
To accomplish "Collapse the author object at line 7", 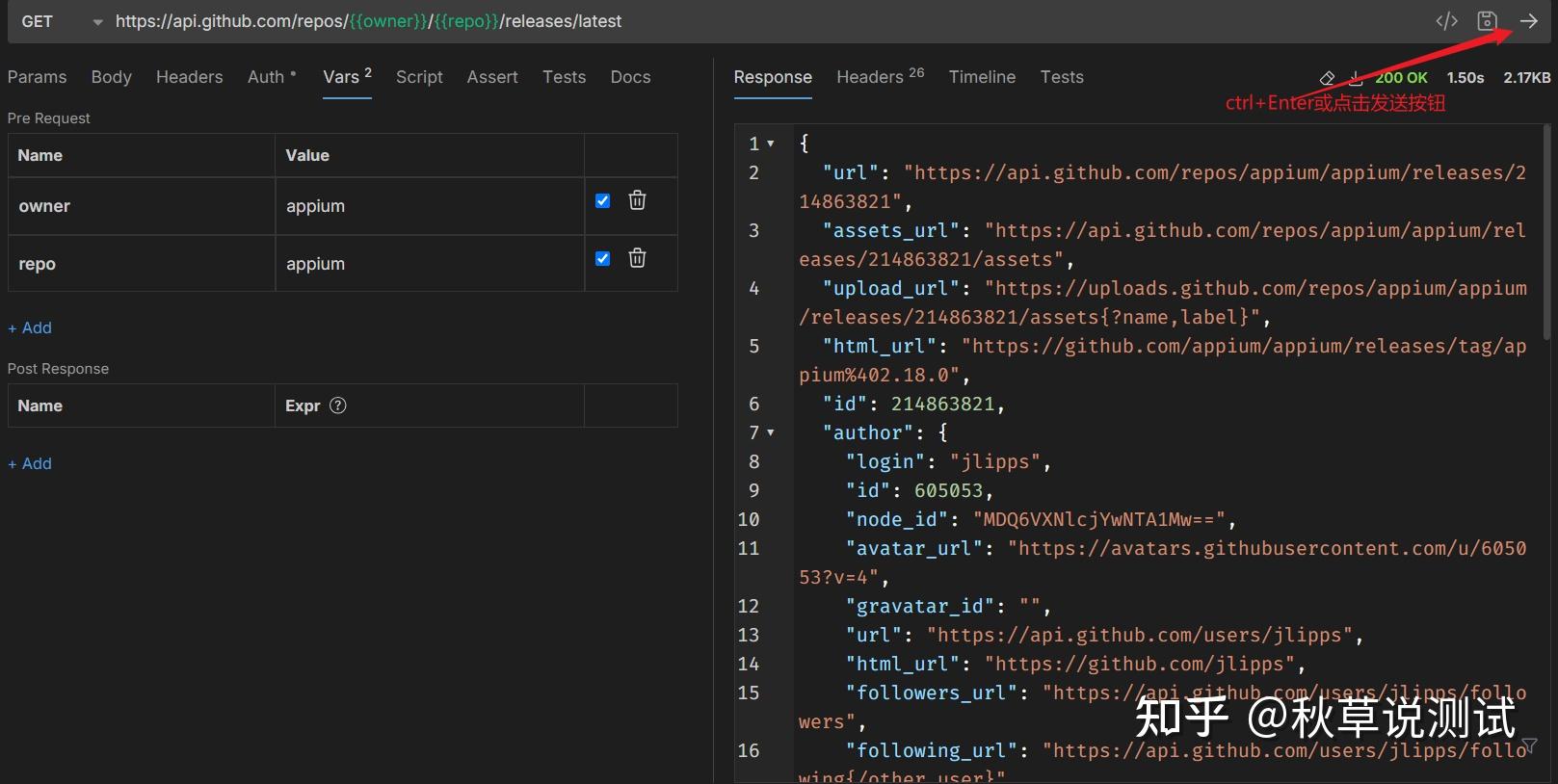I will tap(771, 432).
